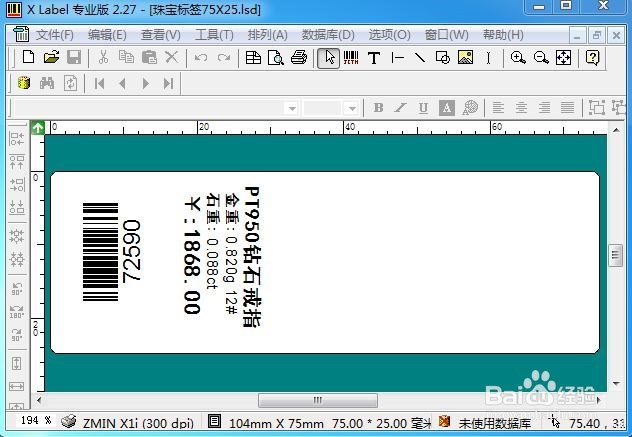Select the 72590 barcode on the label

tap(112, 252)
